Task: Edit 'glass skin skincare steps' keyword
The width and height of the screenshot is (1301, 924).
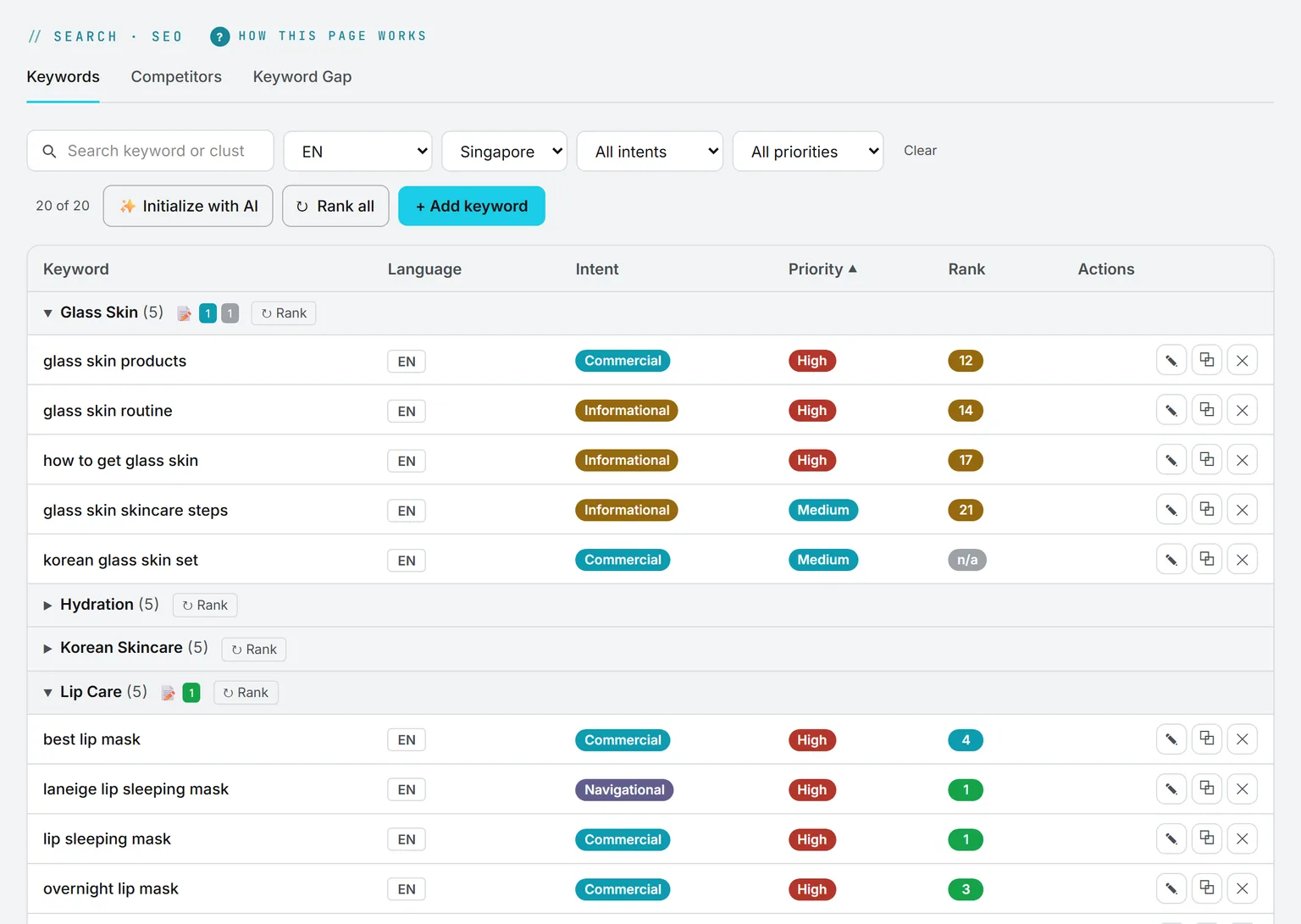Action: (x=1171, y=510)
